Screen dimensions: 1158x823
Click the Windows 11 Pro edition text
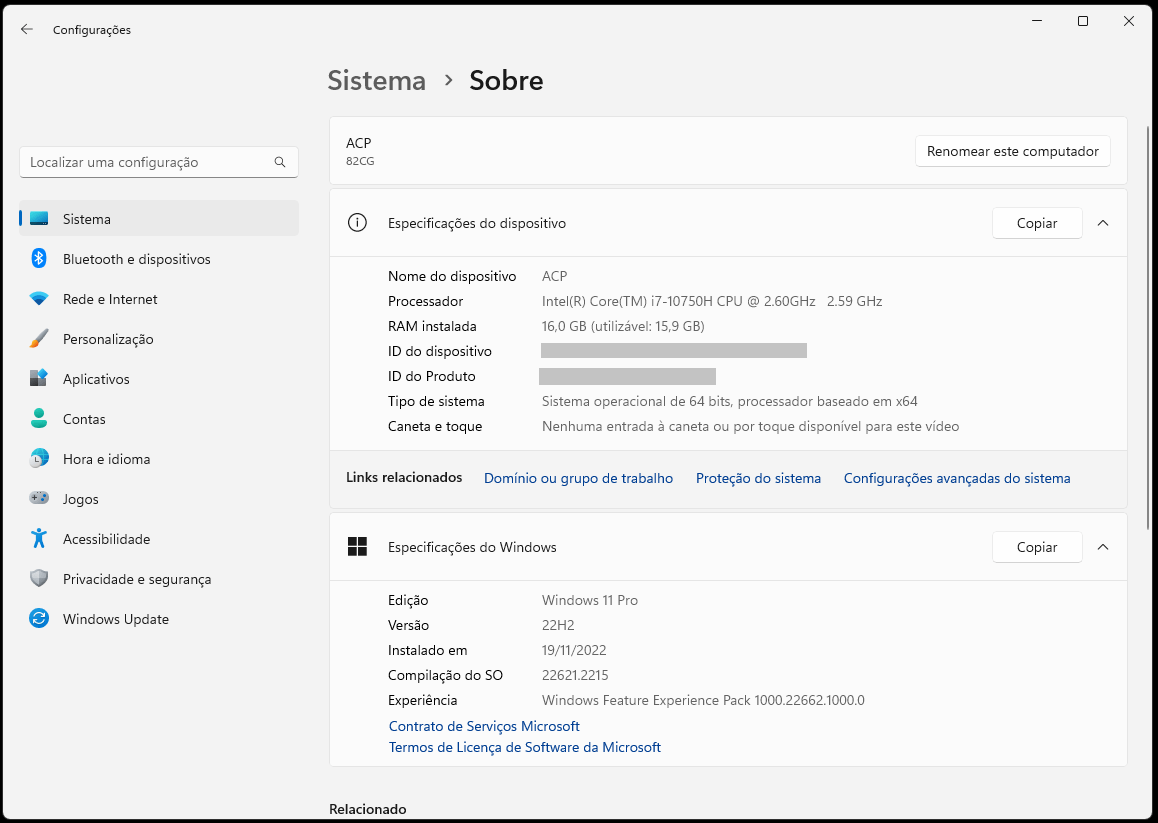(x=590, y=601)
